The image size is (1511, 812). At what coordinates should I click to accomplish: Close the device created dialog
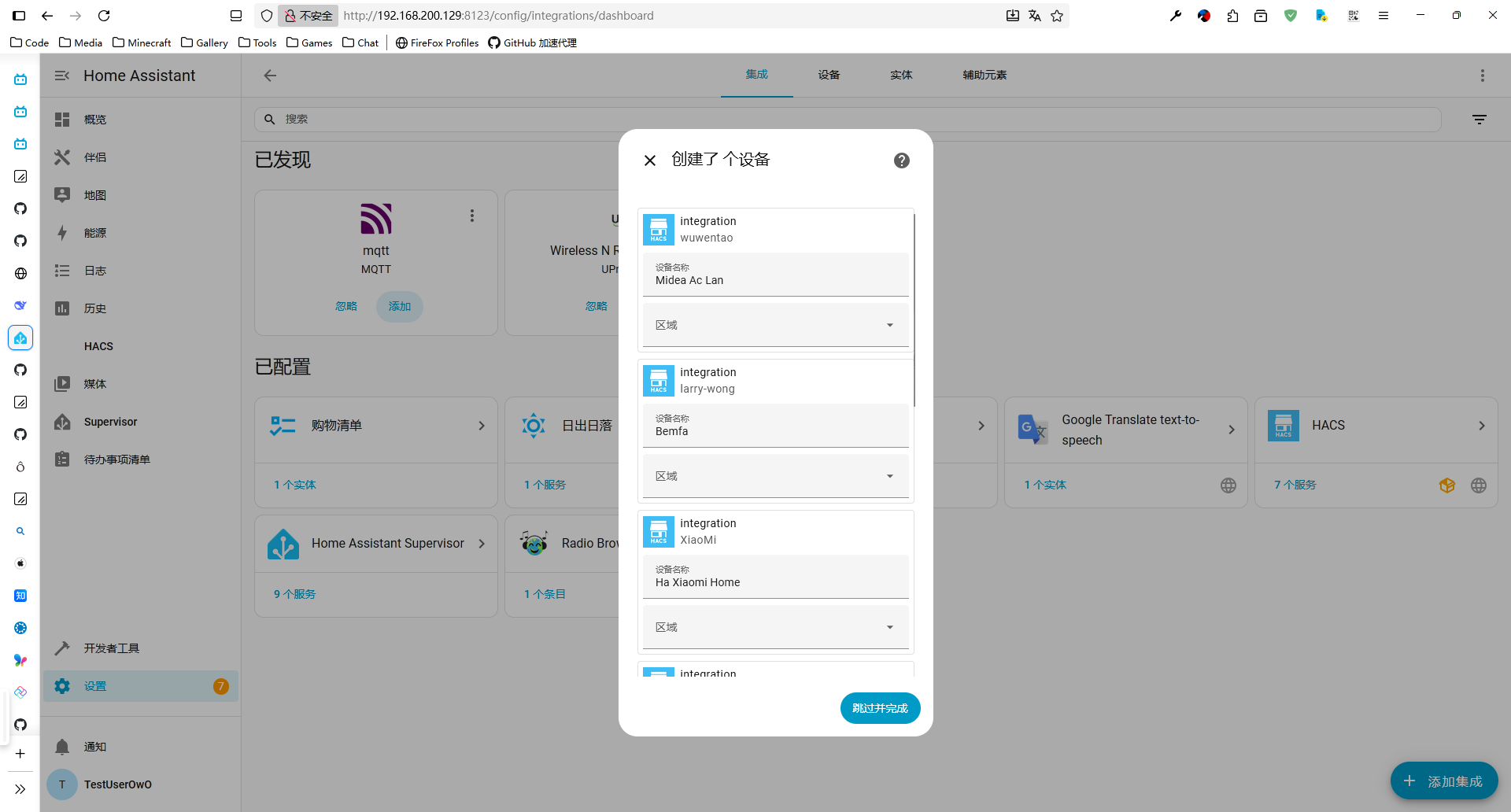pyautogui.click(x=650, y=161)
